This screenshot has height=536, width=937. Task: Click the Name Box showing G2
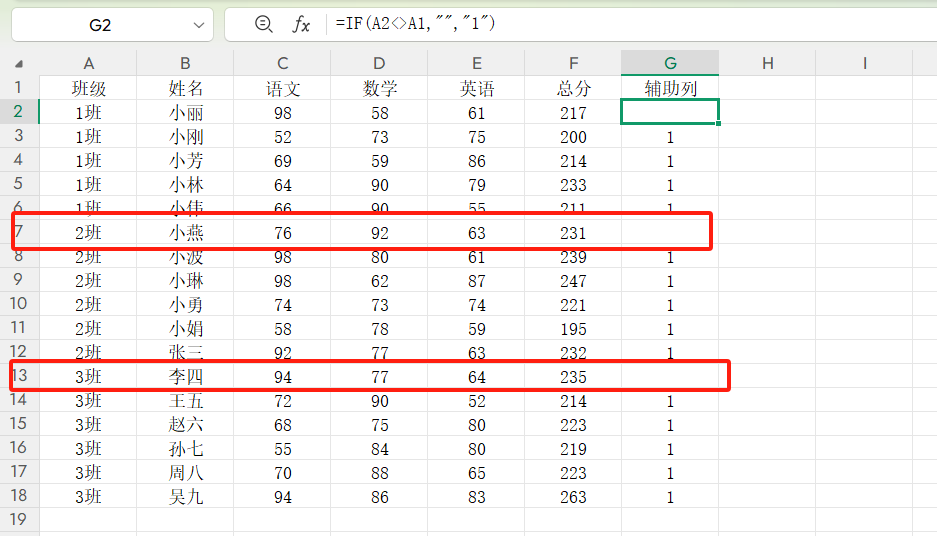pyautogui.click(x=112, y=25)
